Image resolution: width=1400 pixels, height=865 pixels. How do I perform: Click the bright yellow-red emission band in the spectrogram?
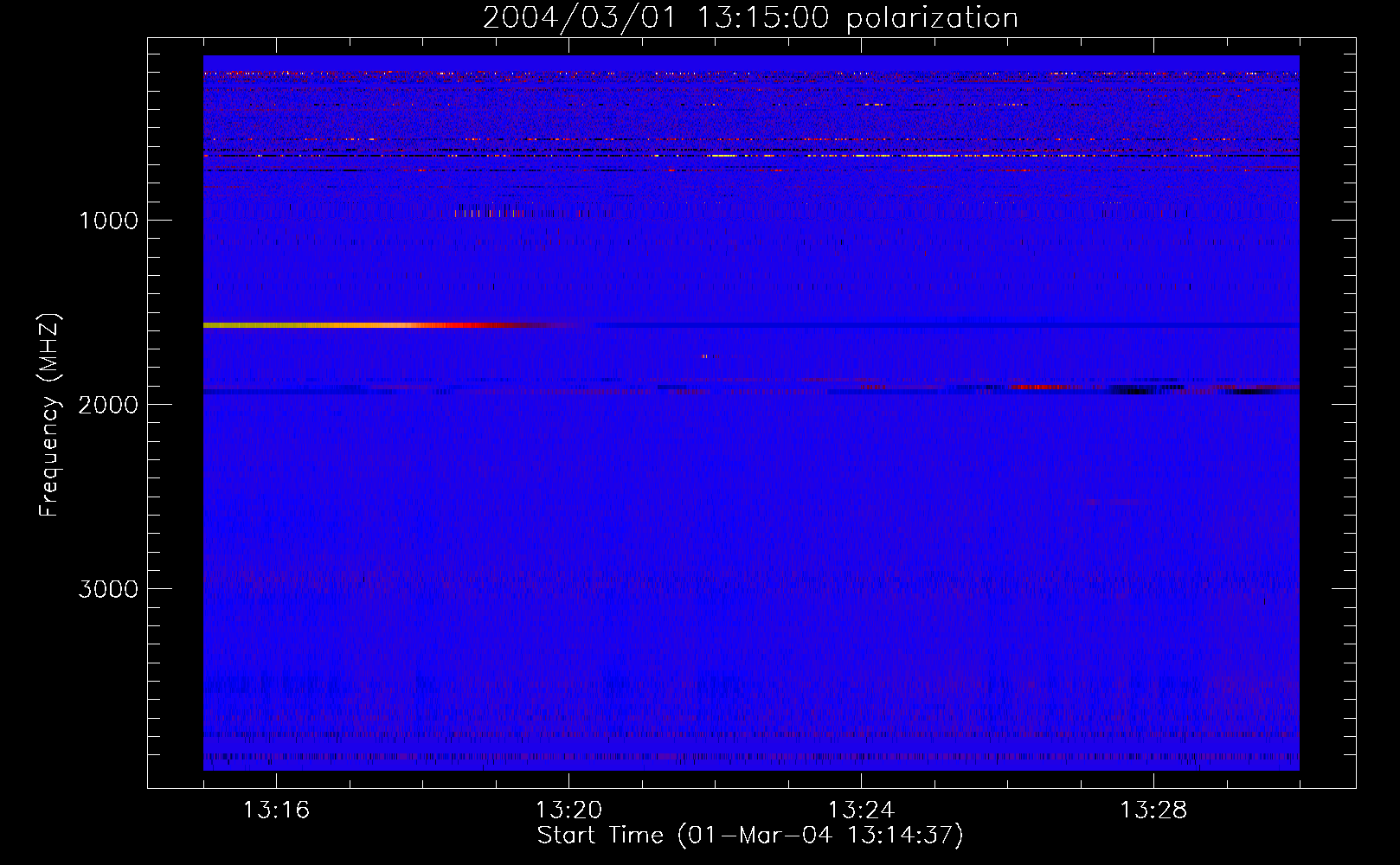(389, 325)
